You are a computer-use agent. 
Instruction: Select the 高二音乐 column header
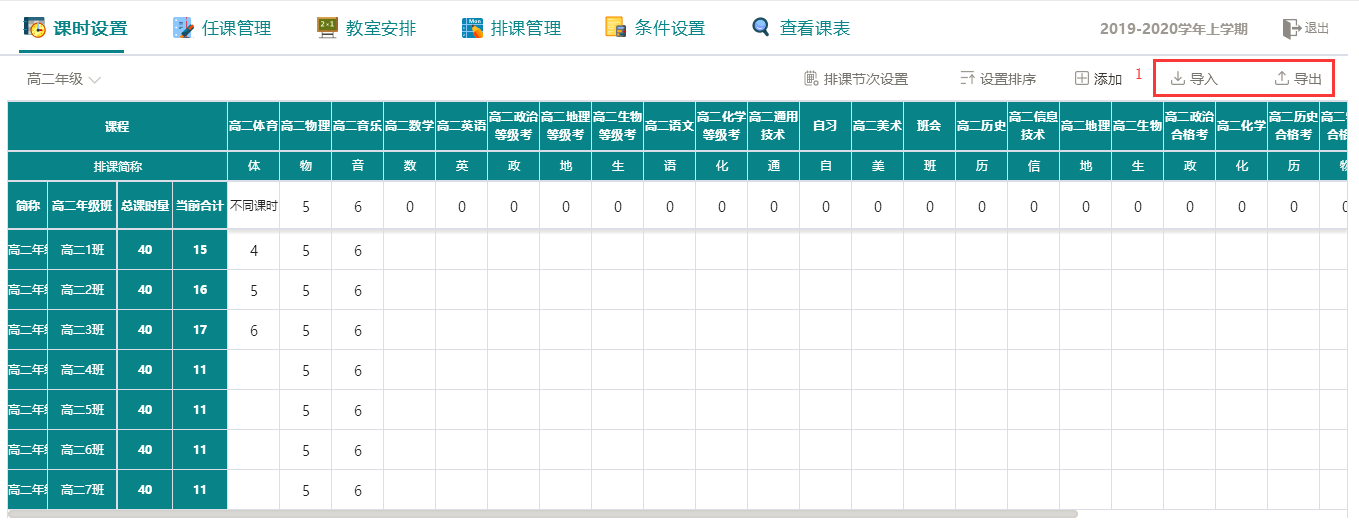pos(358,127)
